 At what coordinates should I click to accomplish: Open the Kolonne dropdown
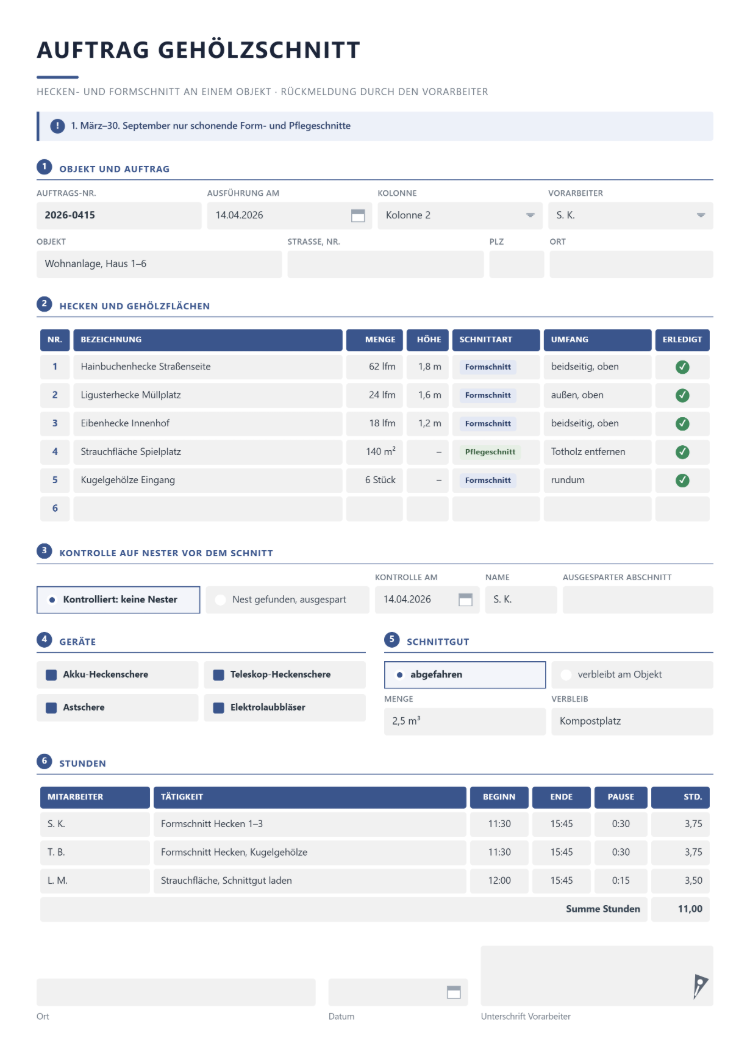460,216
